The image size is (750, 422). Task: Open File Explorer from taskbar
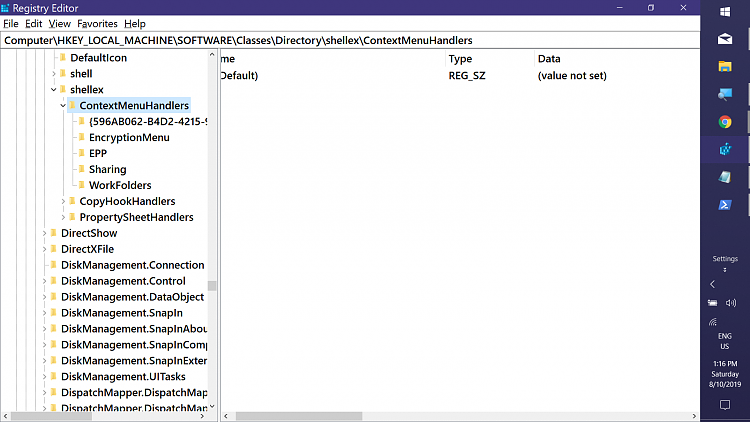pos(725,67)
